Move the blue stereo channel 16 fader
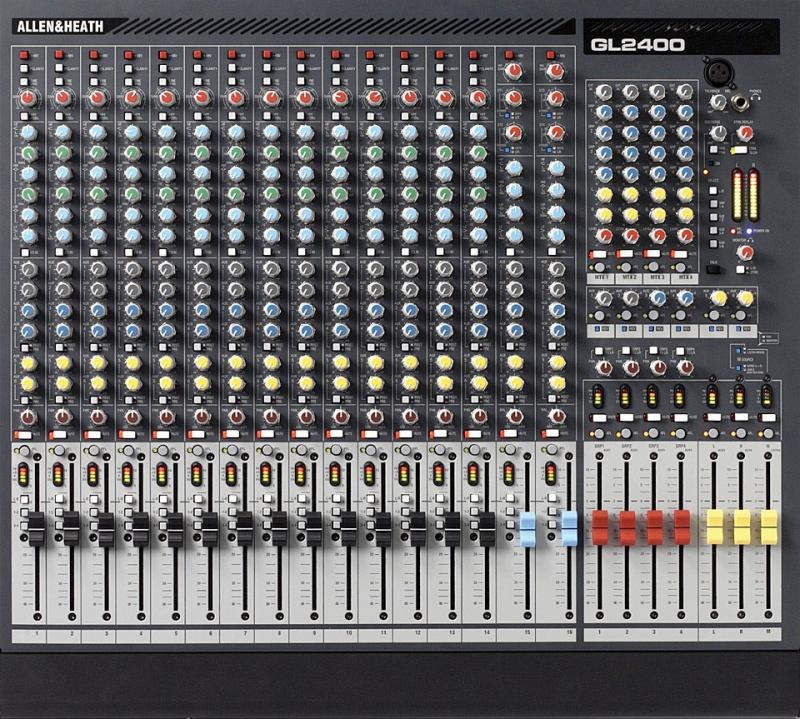The height and width of the screenshot is (719, 800). [569, 528]
